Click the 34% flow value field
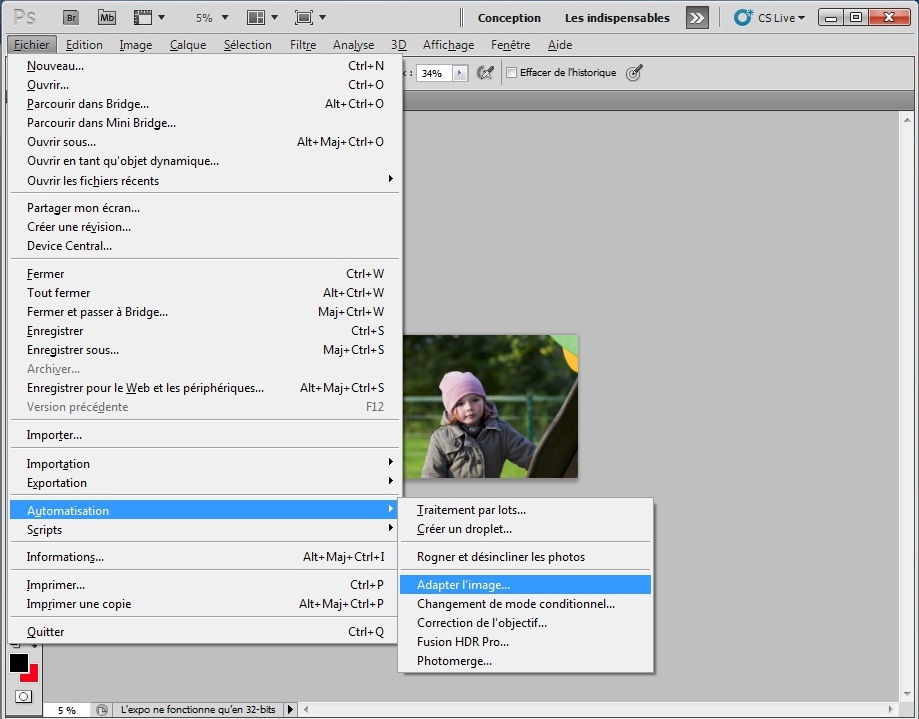 point(434,73)
